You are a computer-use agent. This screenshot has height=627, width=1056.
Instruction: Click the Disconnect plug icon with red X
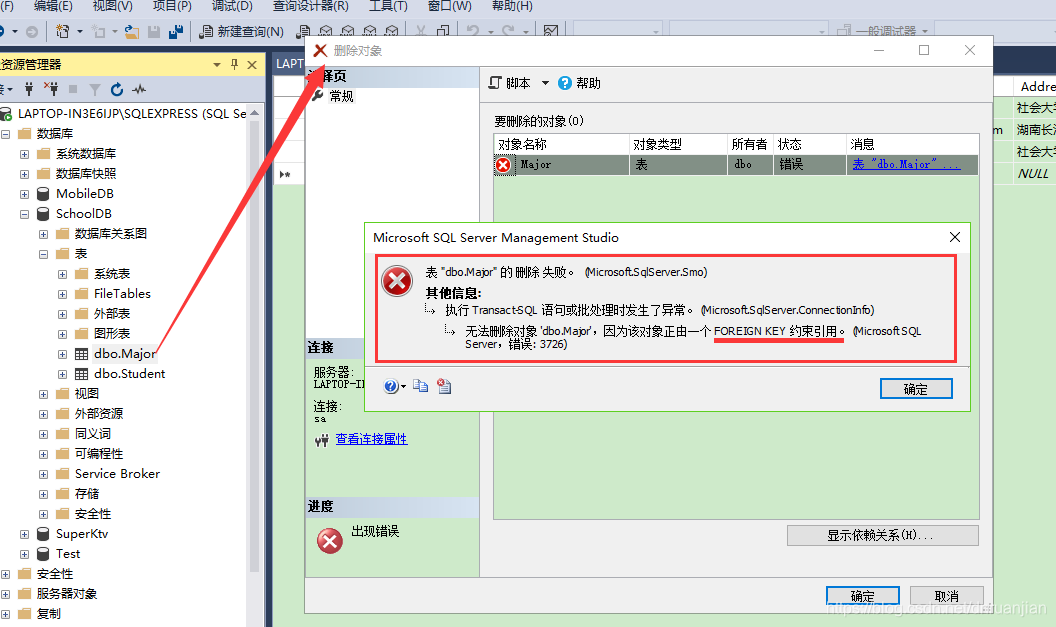click(51, 88)
